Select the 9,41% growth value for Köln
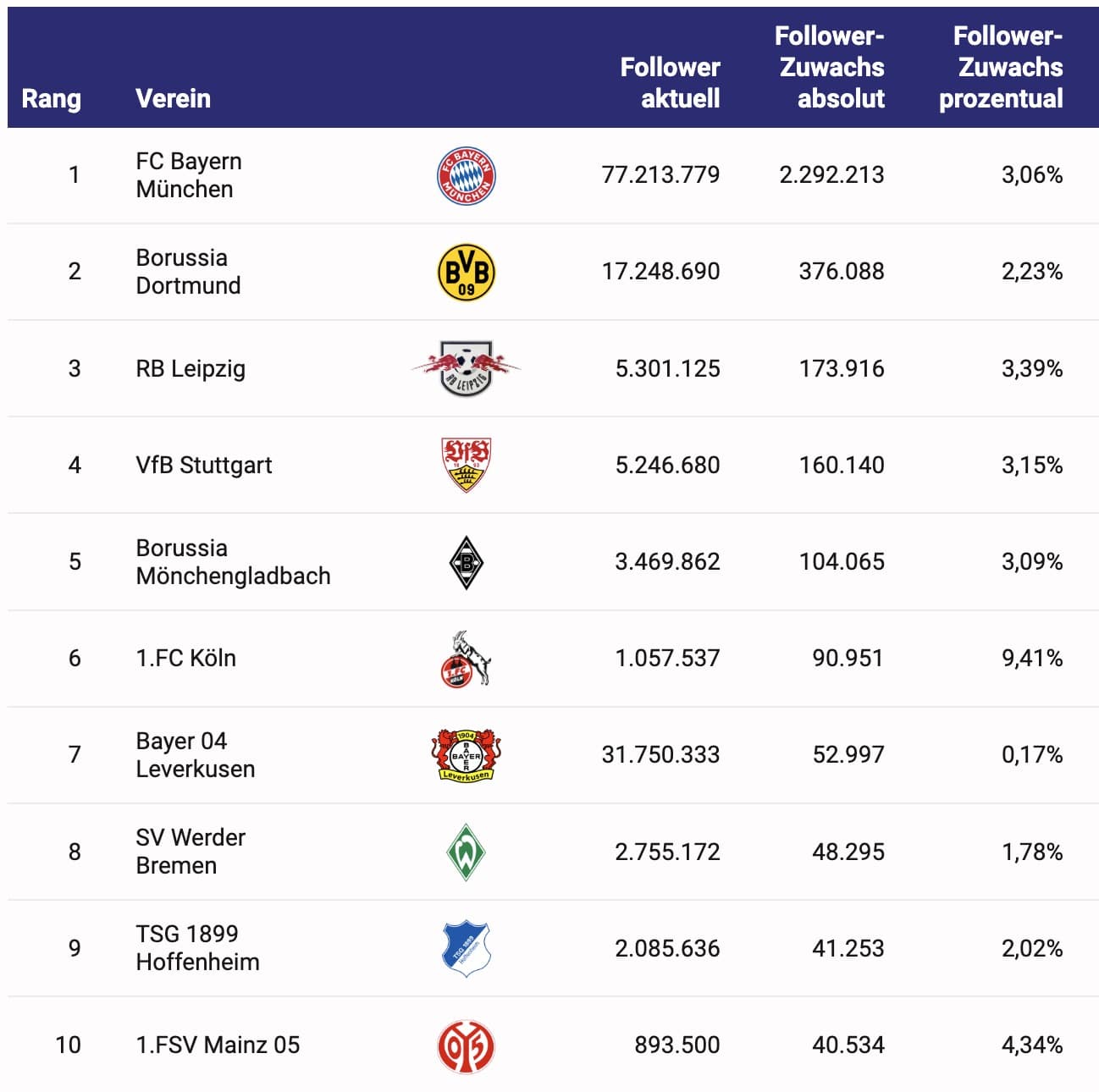1099x1092 pixels. click(x=1031, y=658)
